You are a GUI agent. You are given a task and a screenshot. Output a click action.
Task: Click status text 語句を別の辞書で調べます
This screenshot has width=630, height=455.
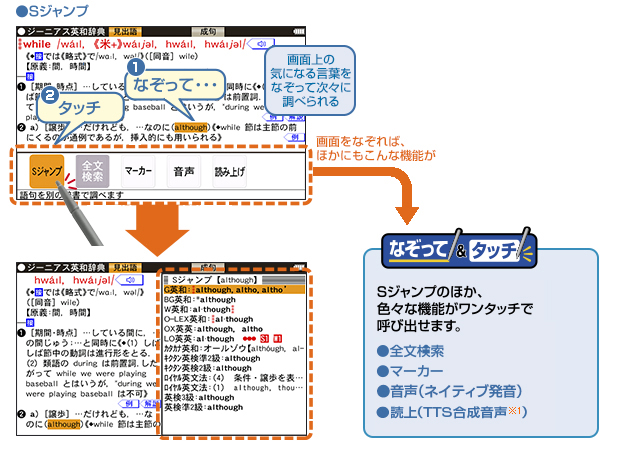click(x=72, y=195)
